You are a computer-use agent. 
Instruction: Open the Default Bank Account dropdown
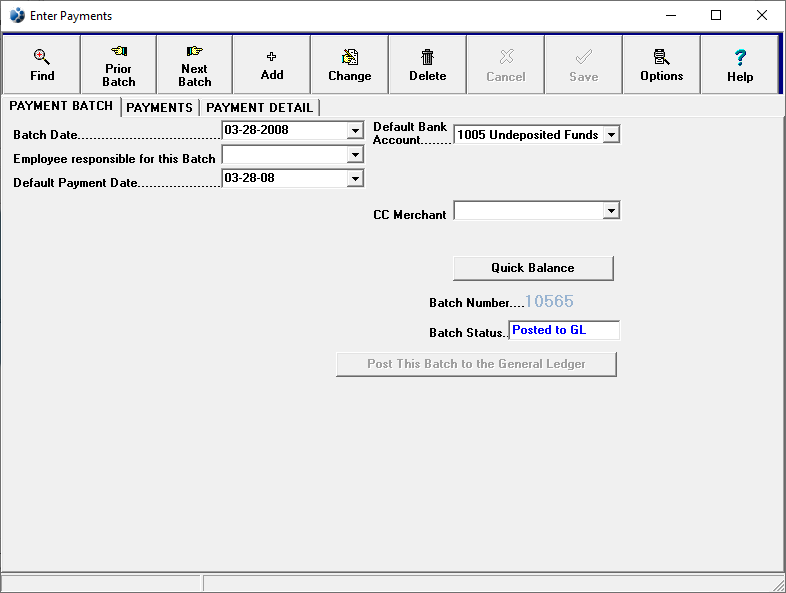click(x=611, y=134)
